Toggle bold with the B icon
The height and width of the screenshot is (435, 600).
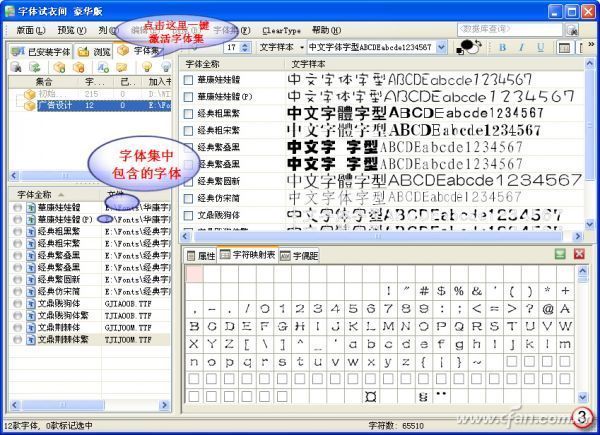tap(503, 47)
